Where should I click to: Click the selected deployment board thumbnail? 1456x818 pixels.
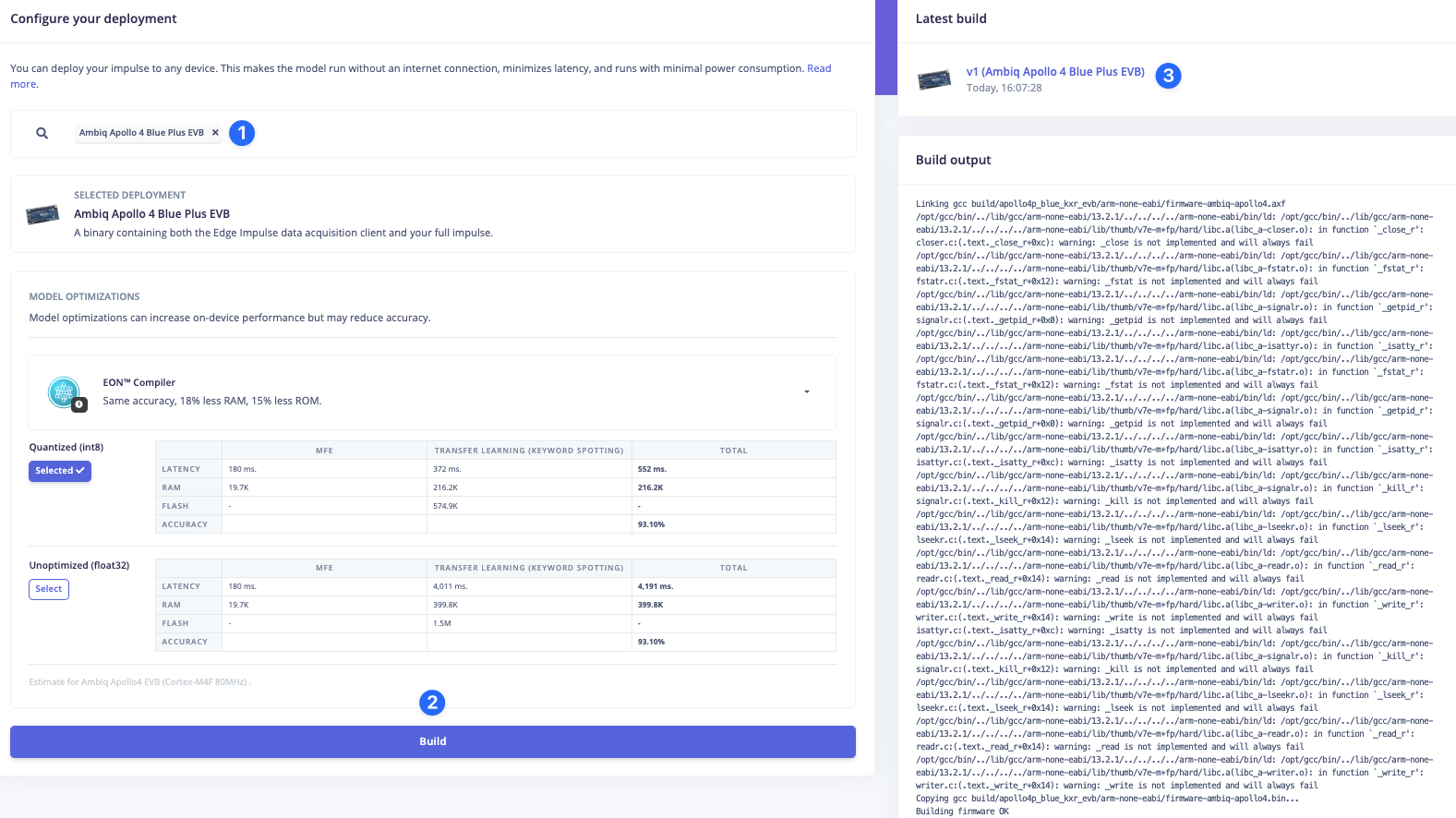pyautogui.click(x=42, y=215)
